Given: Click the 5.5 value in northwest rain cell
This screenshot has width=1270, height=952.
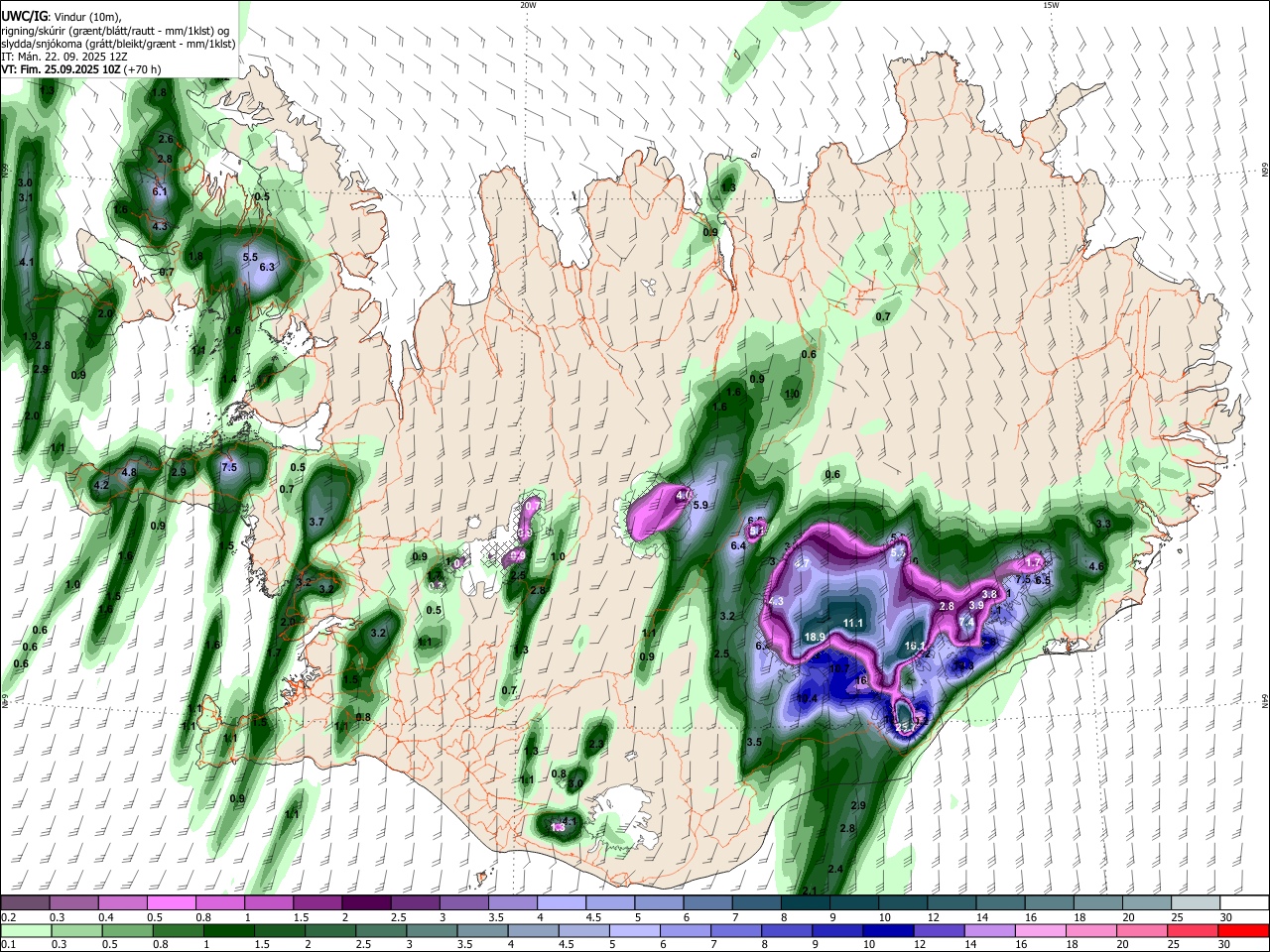Looking at the screenshot, I should (250, 257).
